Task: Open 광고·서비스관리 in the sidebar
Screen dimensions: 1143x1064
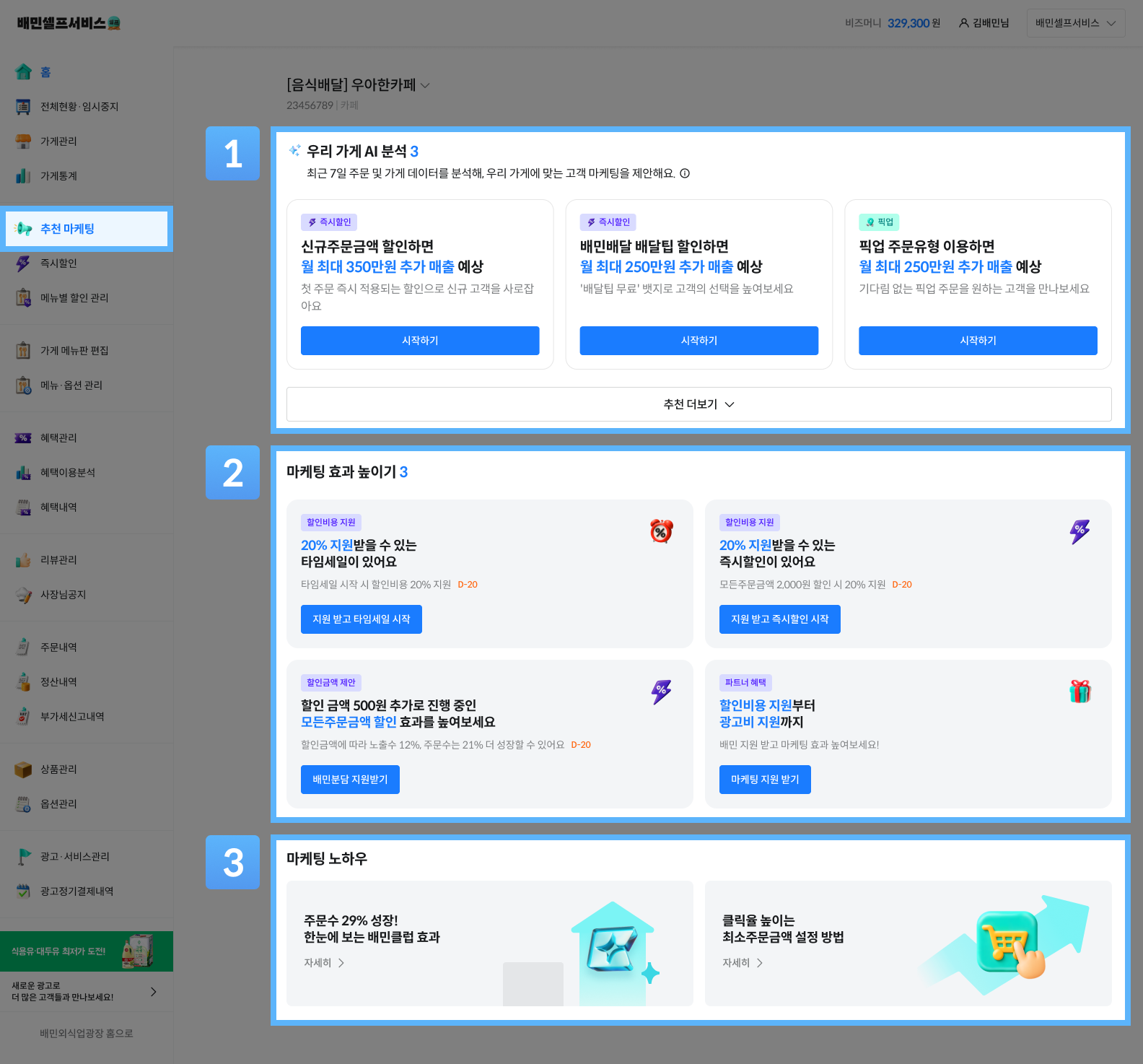Action: 87,857
